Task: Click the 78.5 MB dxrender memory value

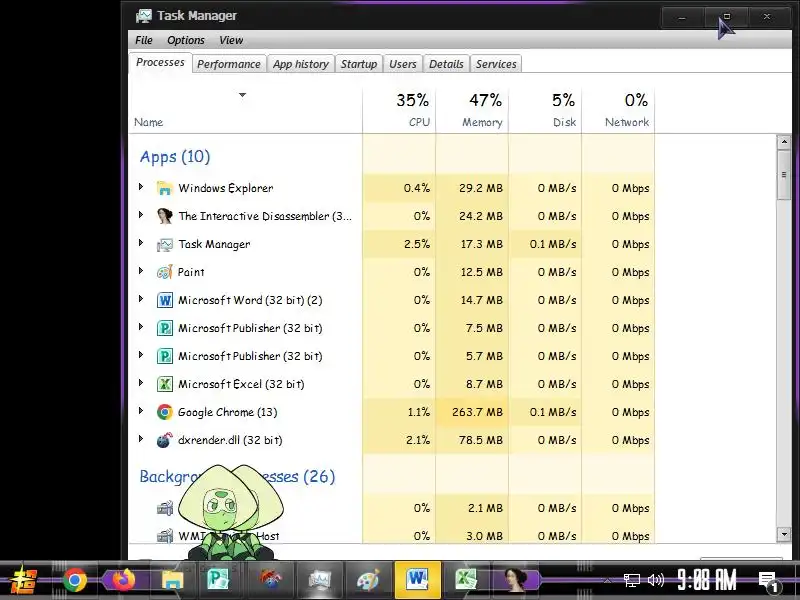Action: coord(481,440)
